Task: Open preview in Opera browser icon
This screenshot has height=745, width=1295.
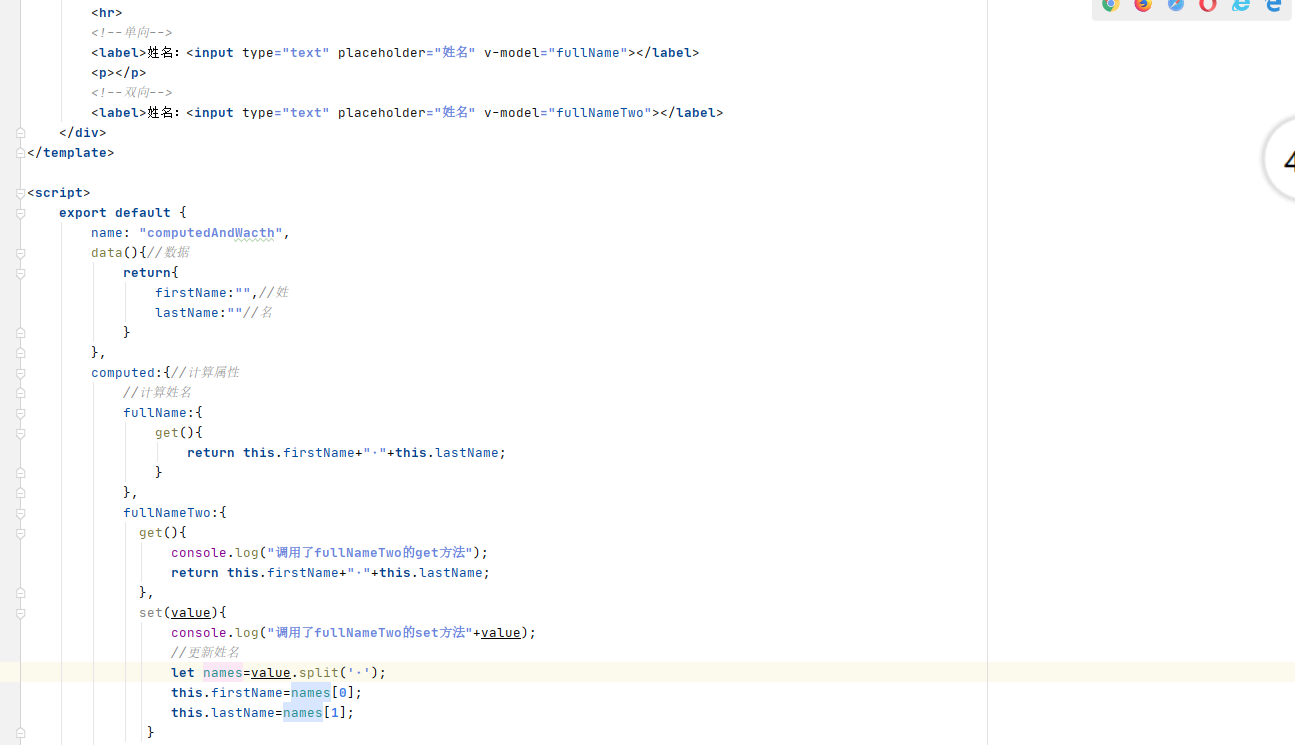Action: tap(1208, 4)
